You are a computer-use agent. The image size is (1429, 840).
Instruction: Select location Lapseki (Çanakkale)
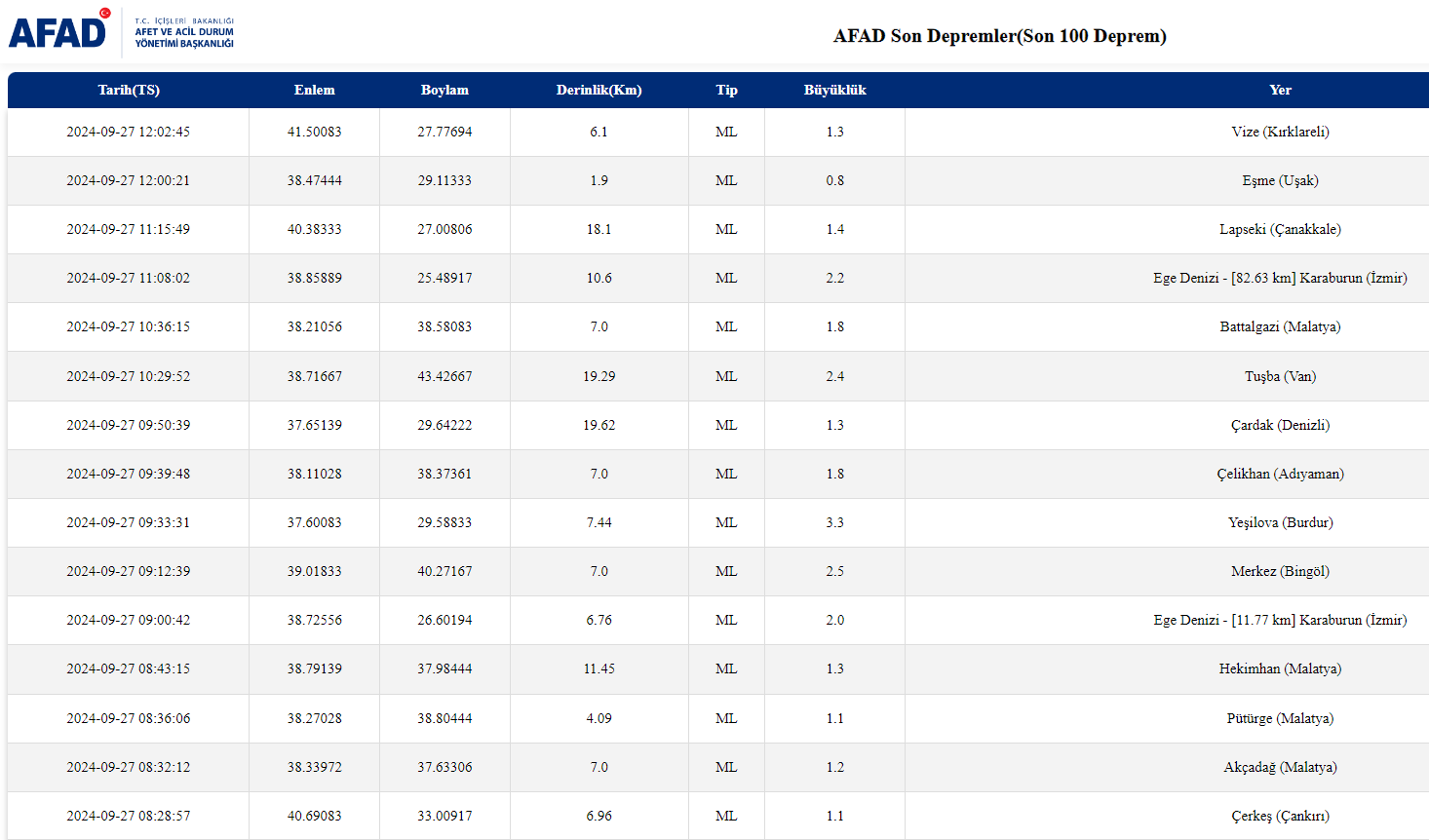1281,229
